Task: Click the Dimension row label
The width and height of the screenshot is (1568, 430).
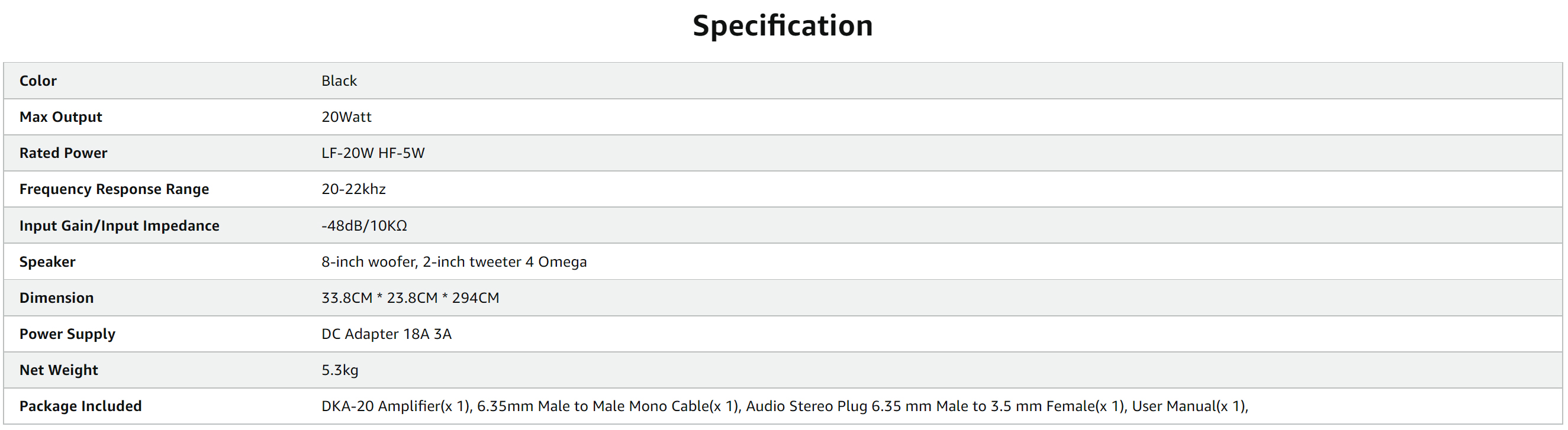Action: tap(57, 298)
